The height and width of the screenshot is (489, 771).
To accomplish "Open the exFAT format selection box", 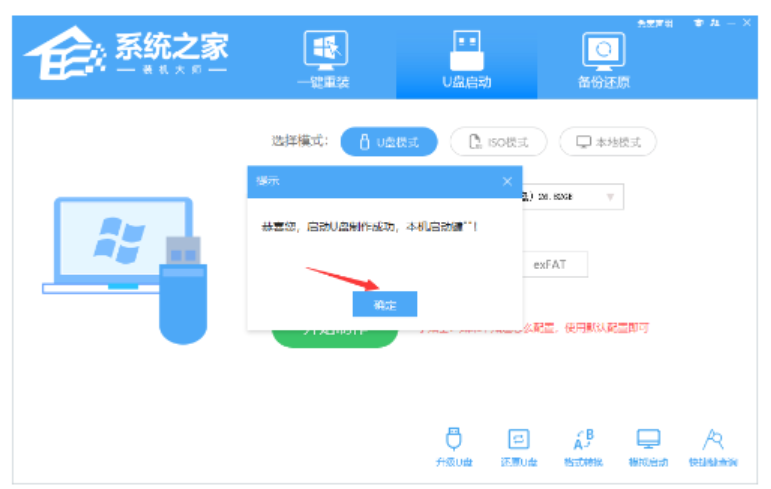I will [555, 265].
